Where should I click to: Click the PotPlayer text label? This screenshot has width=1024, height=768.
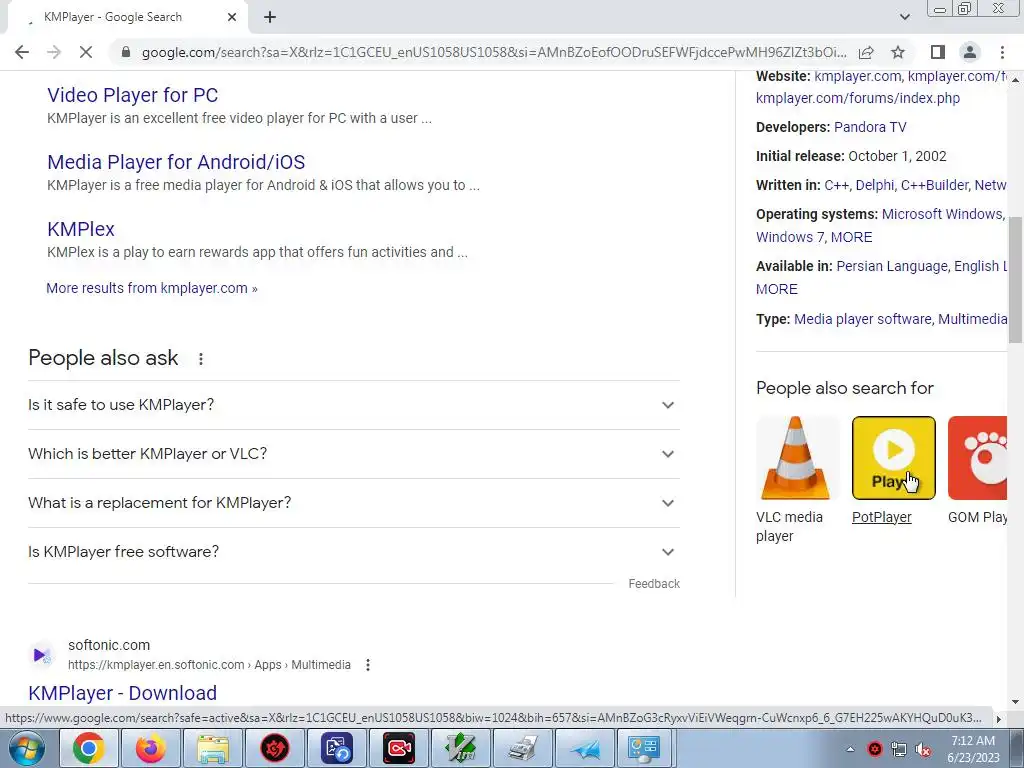[882, 517]
